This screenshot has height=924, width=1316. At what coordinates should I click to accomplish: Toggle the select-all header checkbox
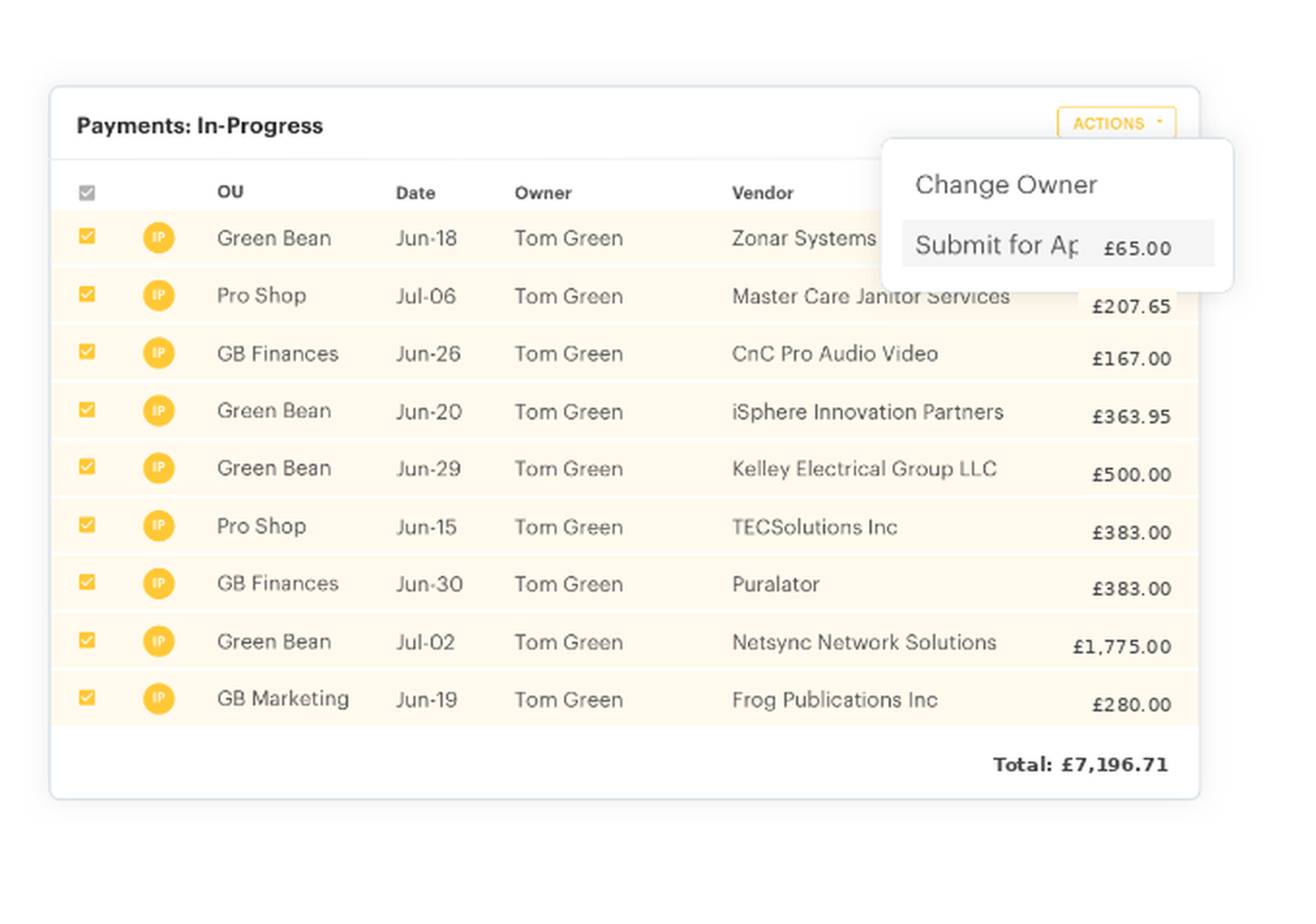click(x=87, y=192)
